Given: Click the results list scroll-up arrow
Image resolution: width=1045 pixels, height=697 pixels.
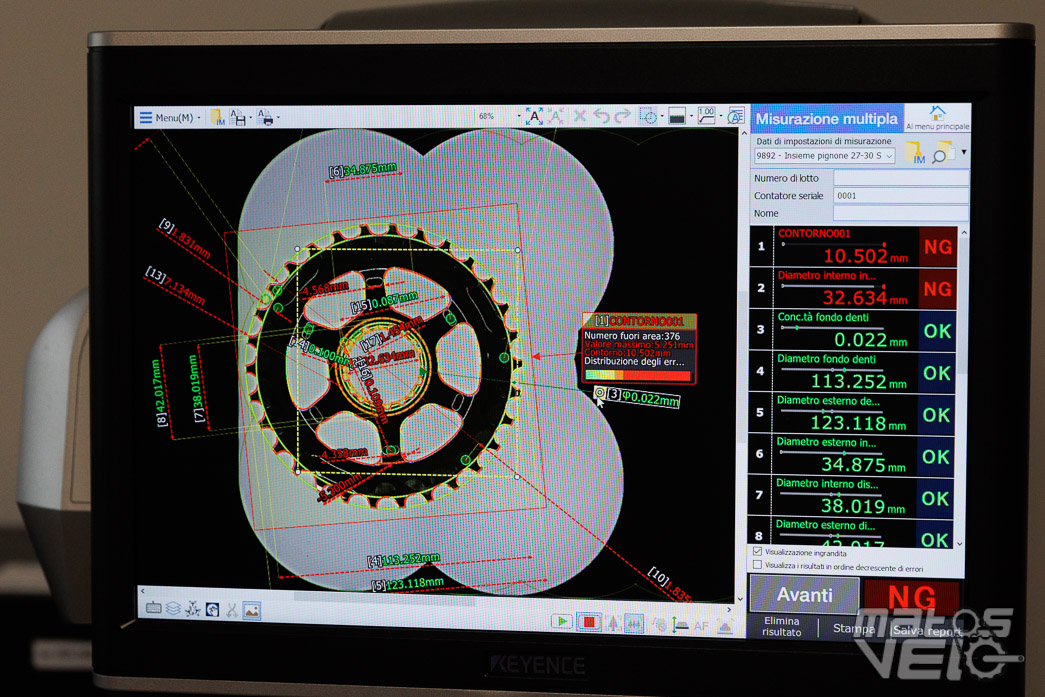Looking at the screenshot, I should click(x=964, y=233).
